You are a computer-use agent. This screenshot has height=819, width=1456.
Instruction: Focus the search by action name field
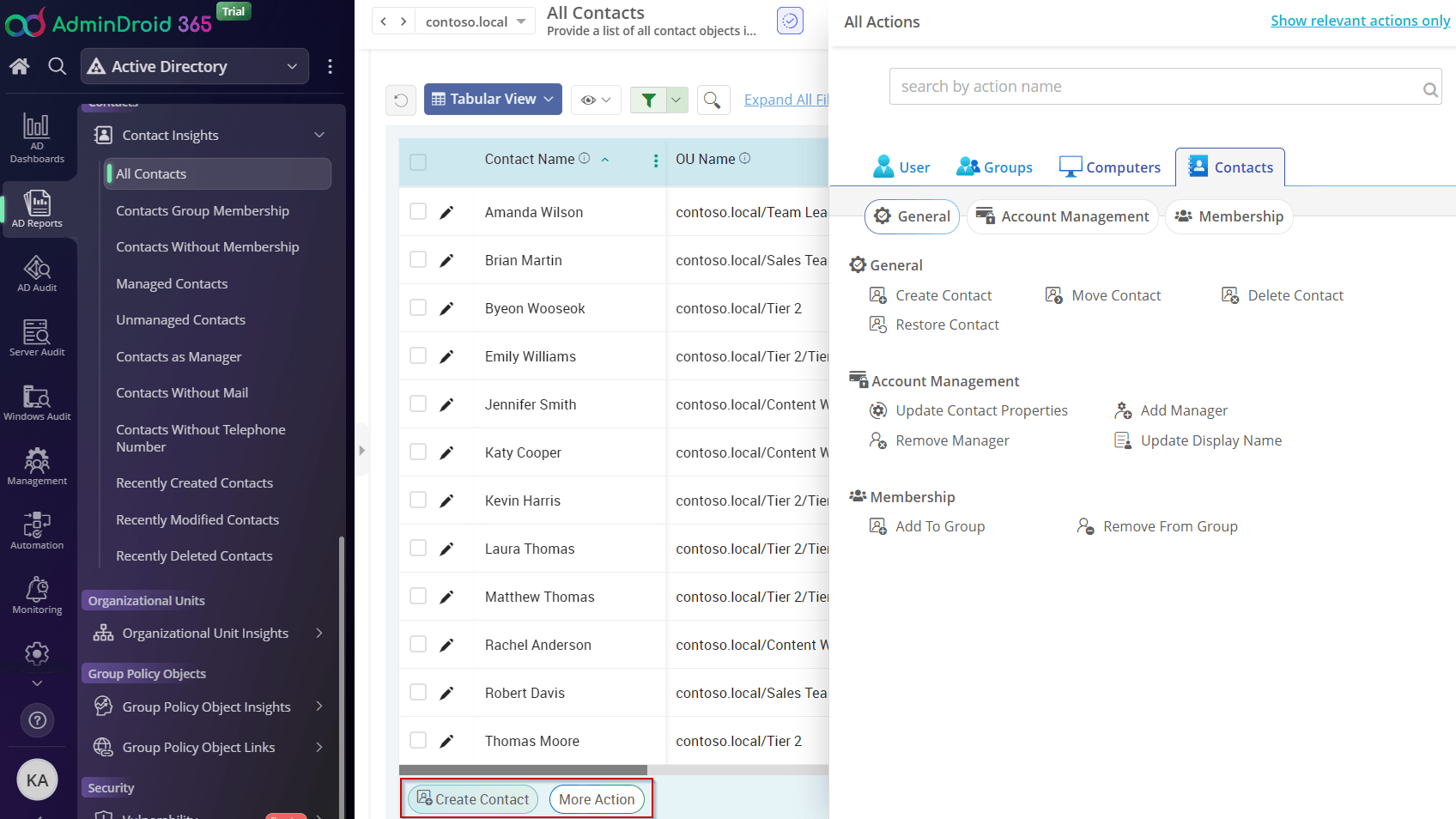coord(1165,87)
